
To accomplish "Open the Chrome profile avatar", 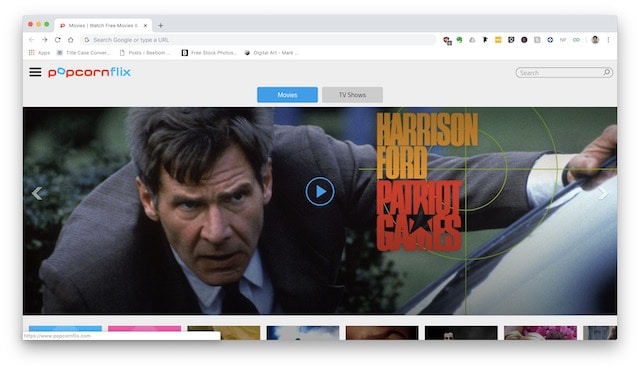I will click(x=595, y=40).
